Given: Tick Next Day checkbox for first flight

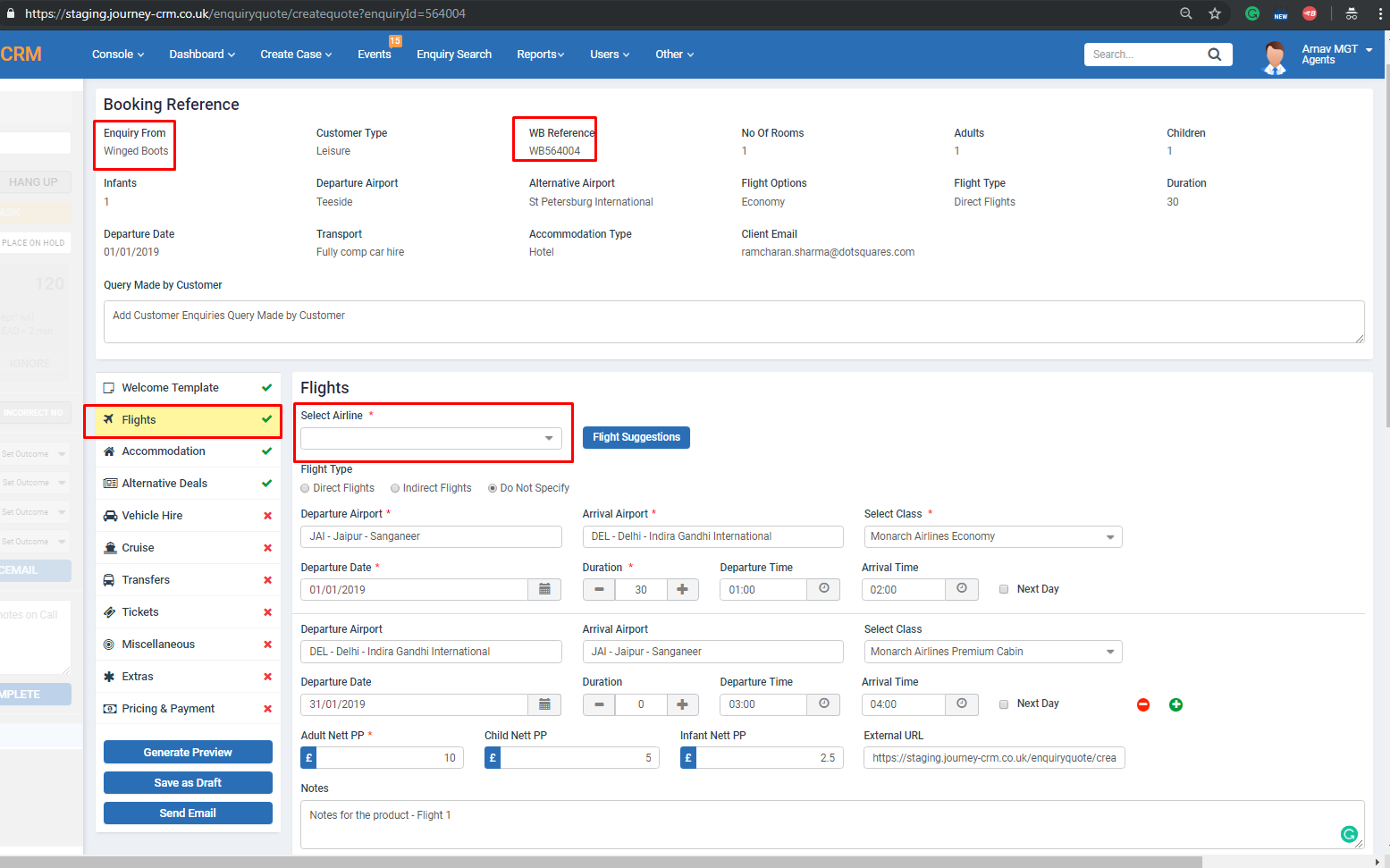Looking at the screenshot, I should click(x=1004, y=589).
